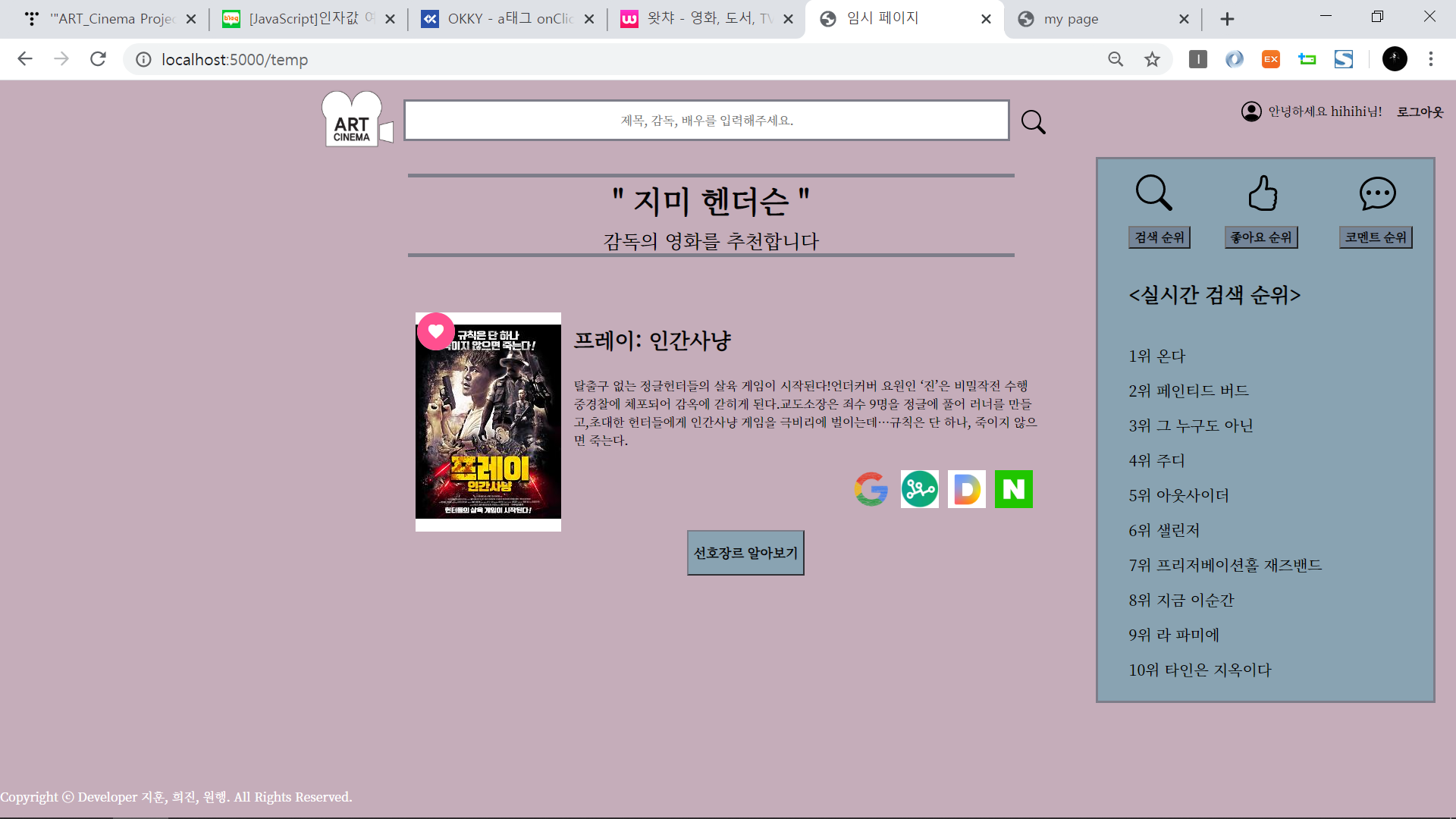Open the Naver 'N' icon link

1013,489
